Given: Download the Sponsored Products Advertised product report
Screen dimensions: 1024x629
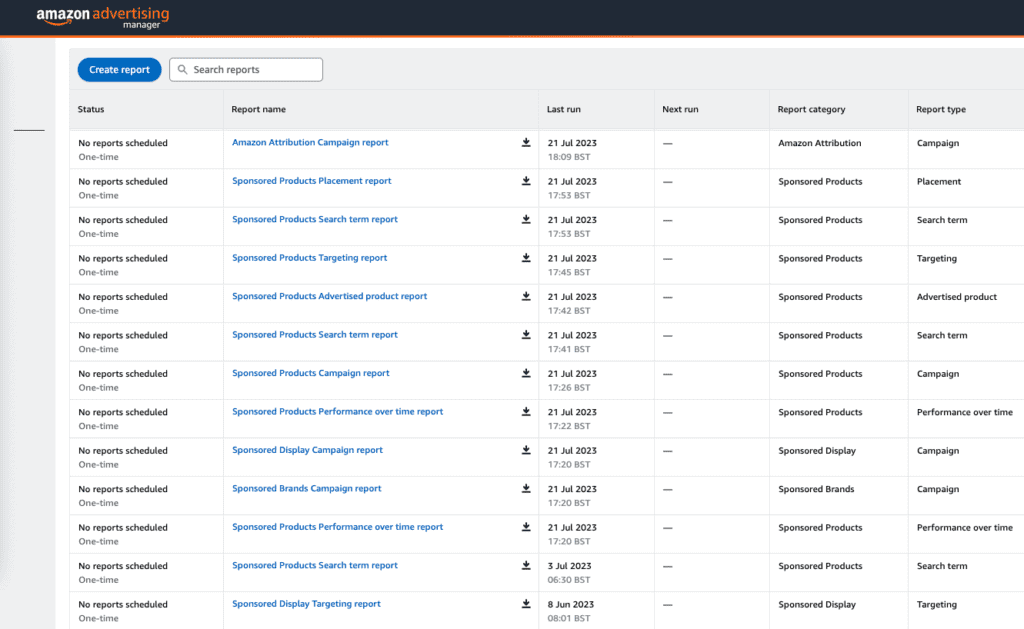Looking at the screenshot, I should [x=526, y=296].
